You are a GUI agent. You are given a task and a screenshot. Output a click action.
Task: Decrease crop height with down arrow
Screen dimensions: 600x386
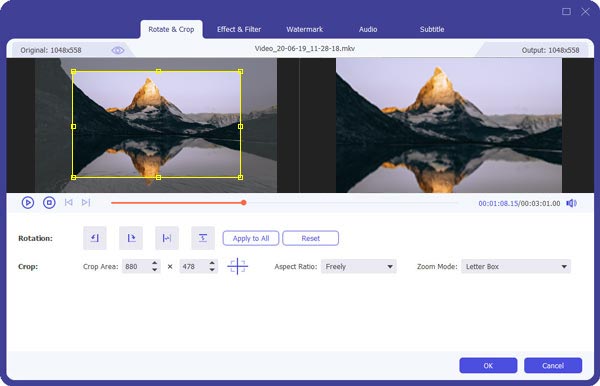[212, 270]
